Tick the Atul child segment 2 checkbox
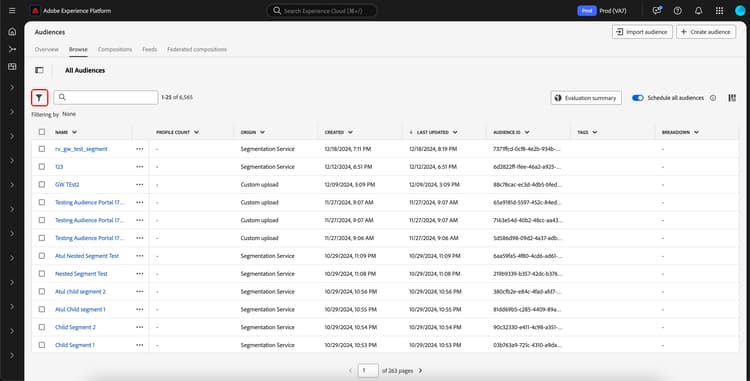750x381 pixels. (x=42, y=291)
